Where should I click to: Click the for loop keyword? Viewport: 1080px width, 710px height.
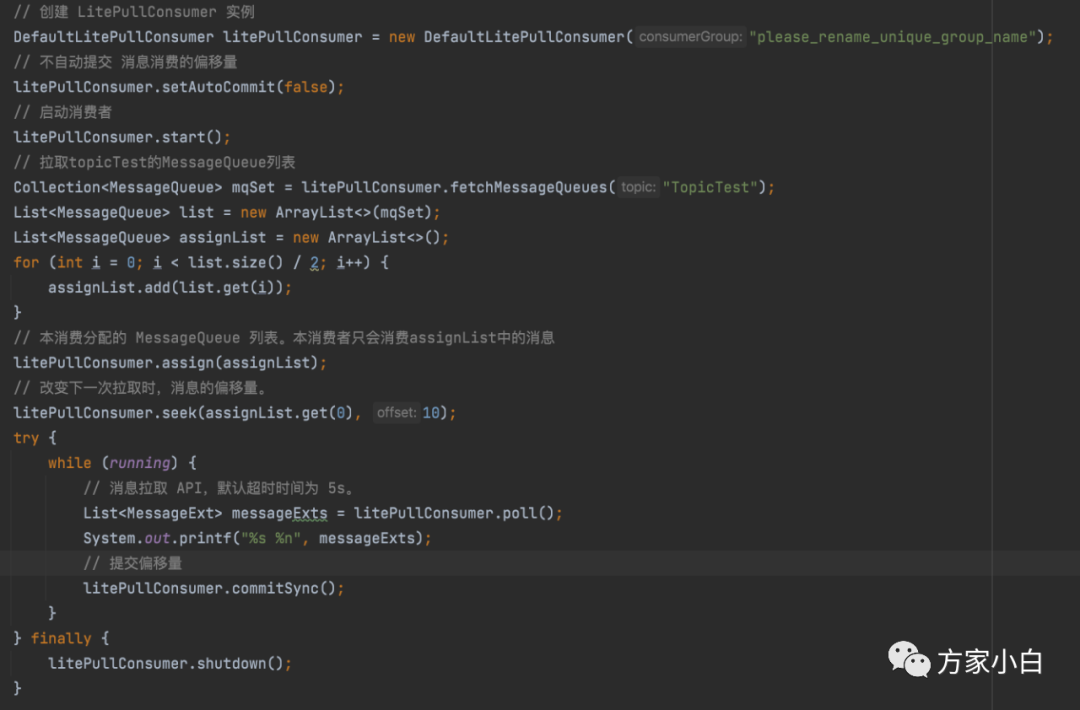(x=26, y=262)
